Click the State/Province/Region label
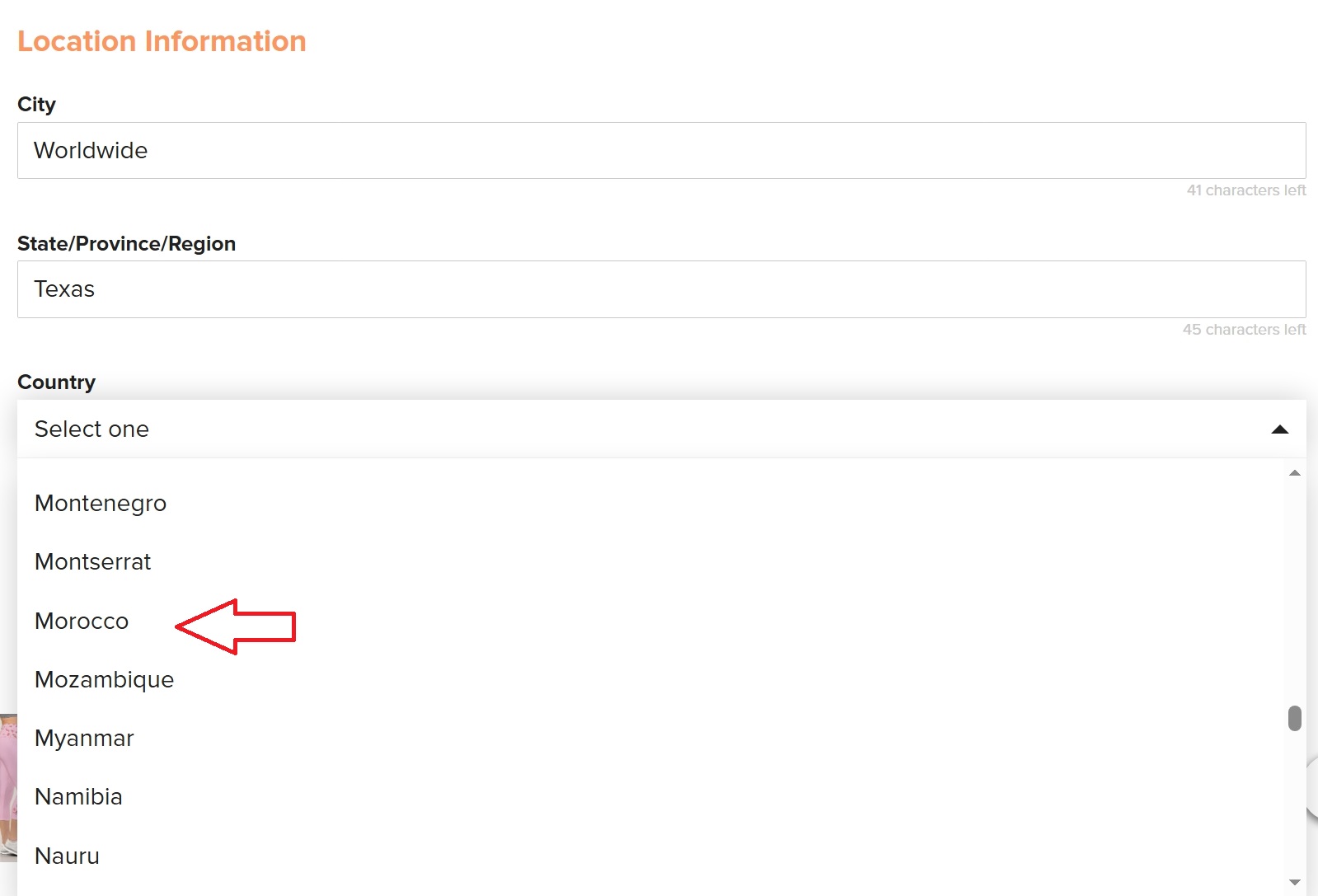This screenshot has height=896, width=1318. (126, 244)
